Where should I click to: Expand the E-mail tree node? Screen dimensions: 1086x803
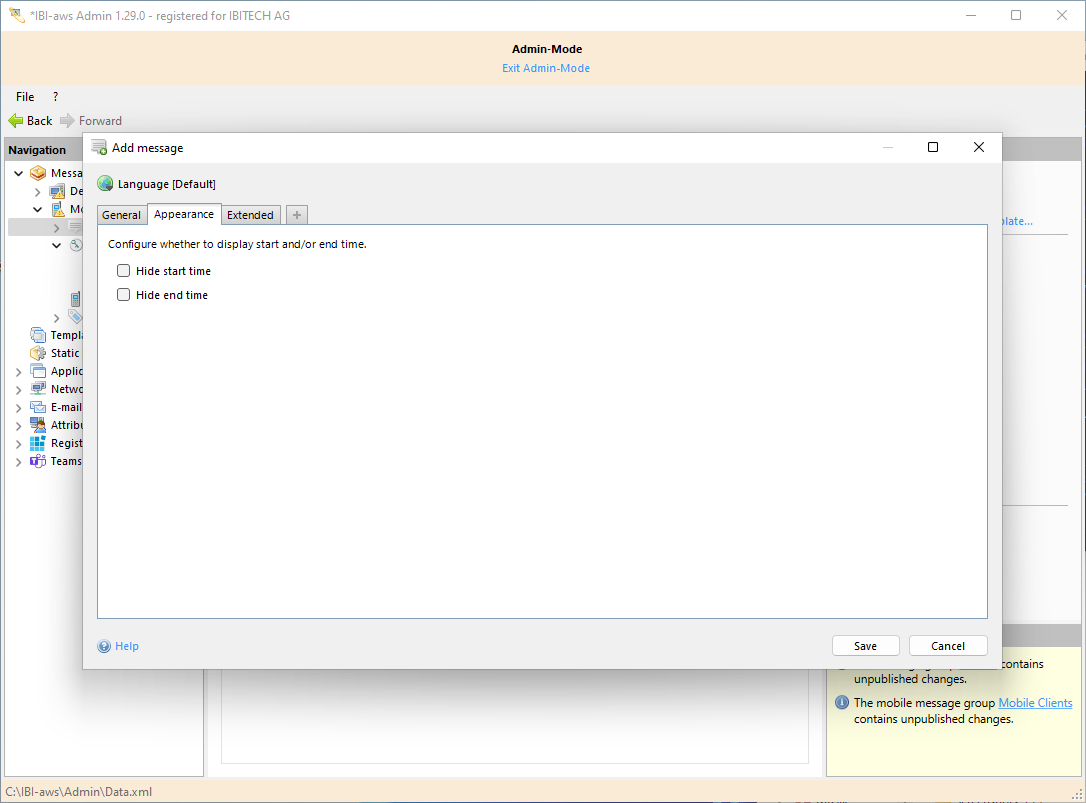19,408
